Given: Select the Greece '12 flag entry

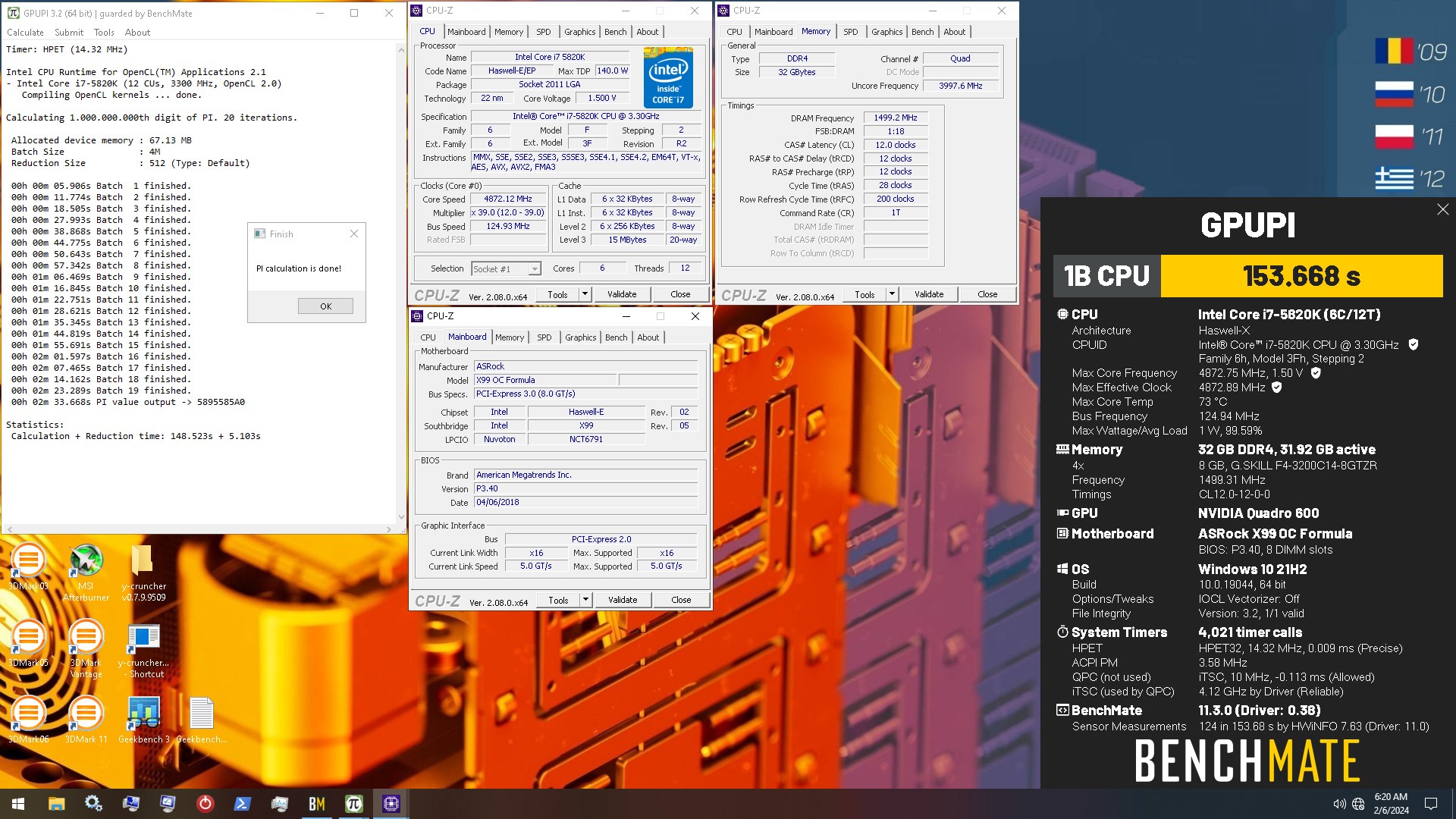Looking at the screenshot, I should point(1411,178).
